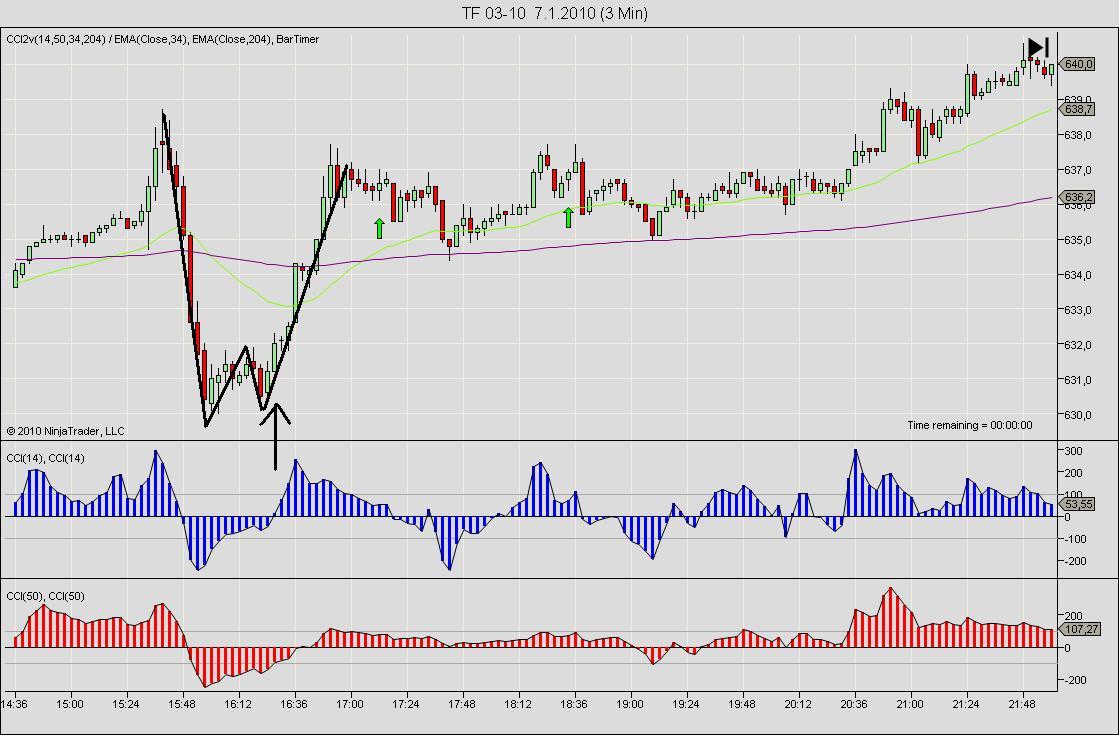Click the 300 level on CCI(14) axis
Viewport: 1119px width, 735px height.
point(1073,451)
